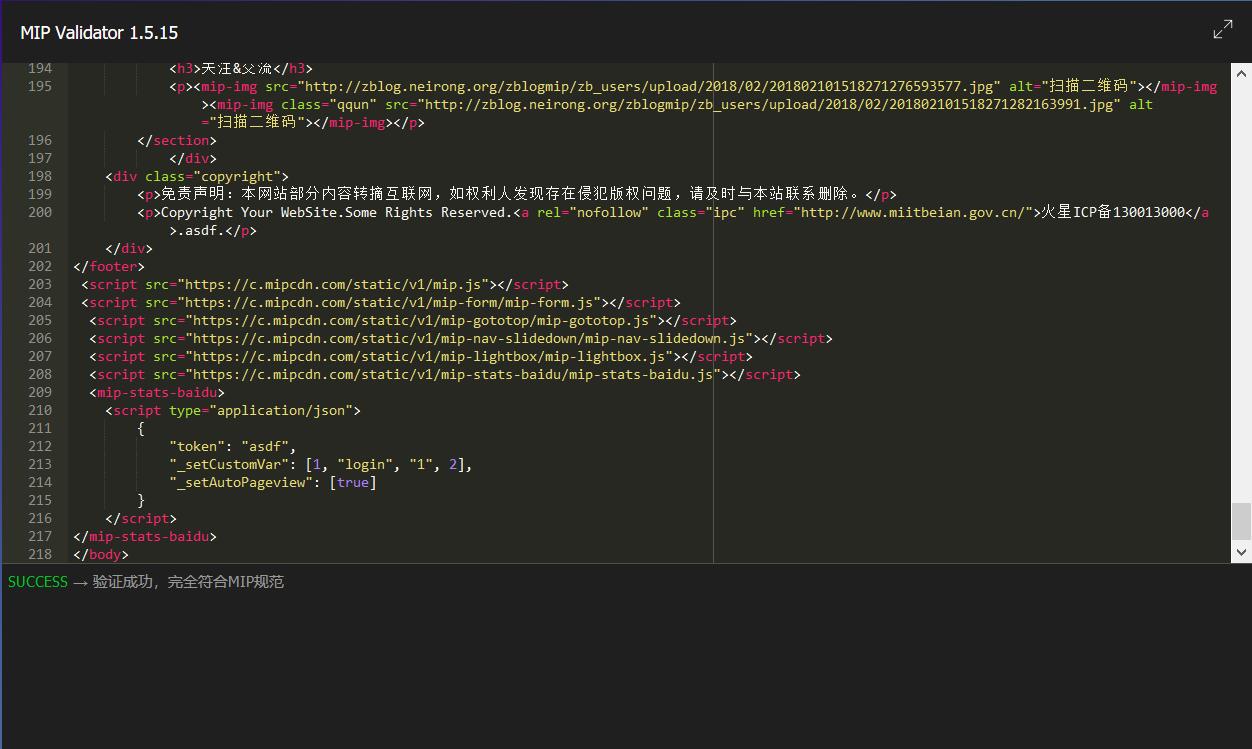Click the opening mip-stats-baidu tag

(157, 393)
